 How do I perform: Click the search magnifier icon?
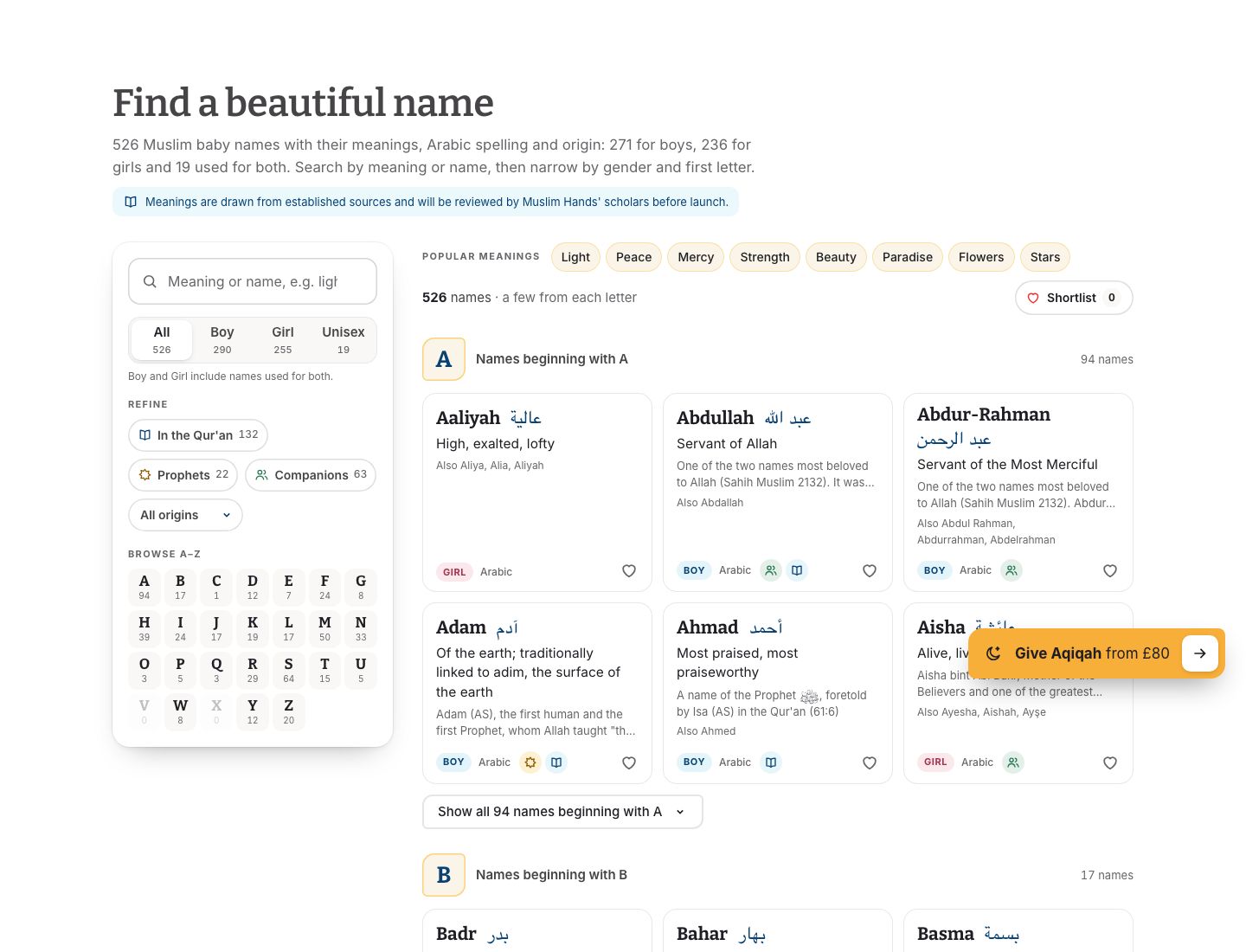(x=150, y=281)
